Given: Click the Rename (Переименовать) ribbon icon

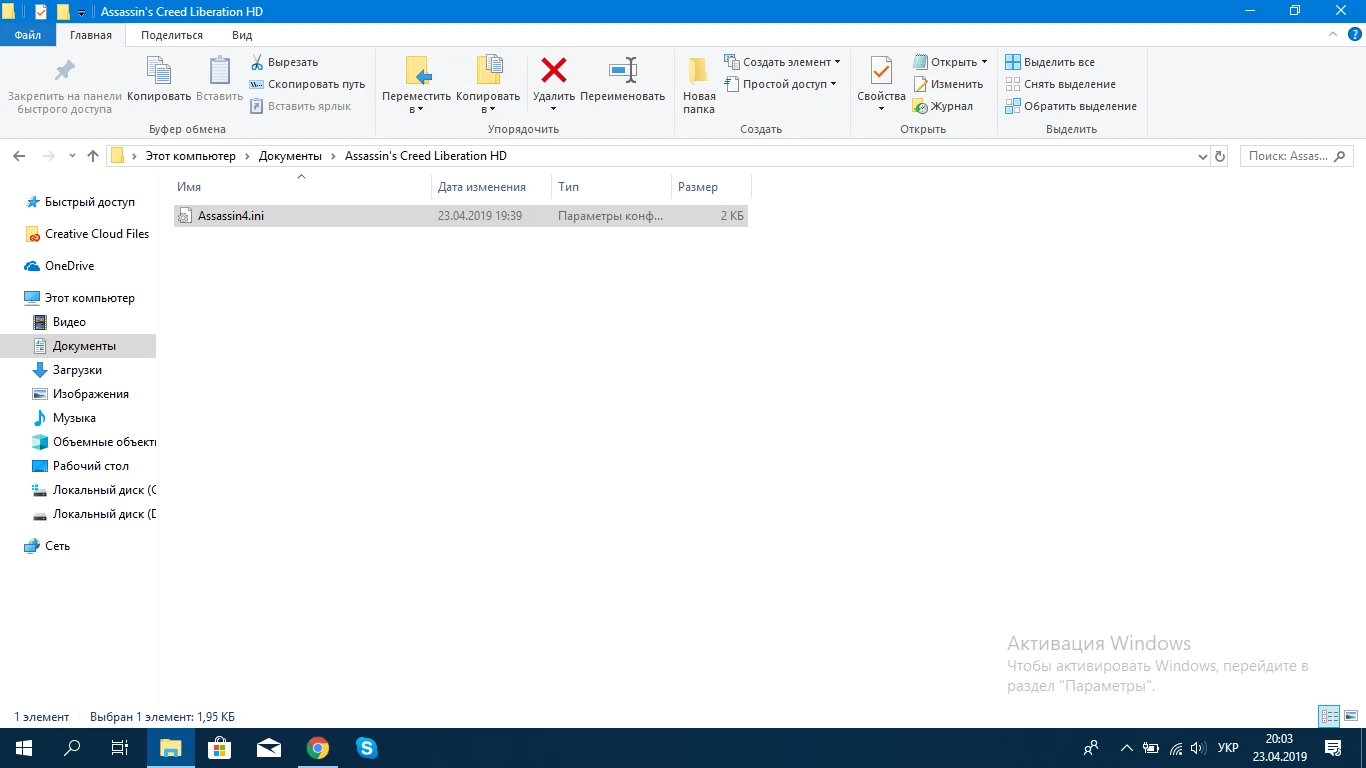Looking at the screenshot, I should click(x=622, y=72).
